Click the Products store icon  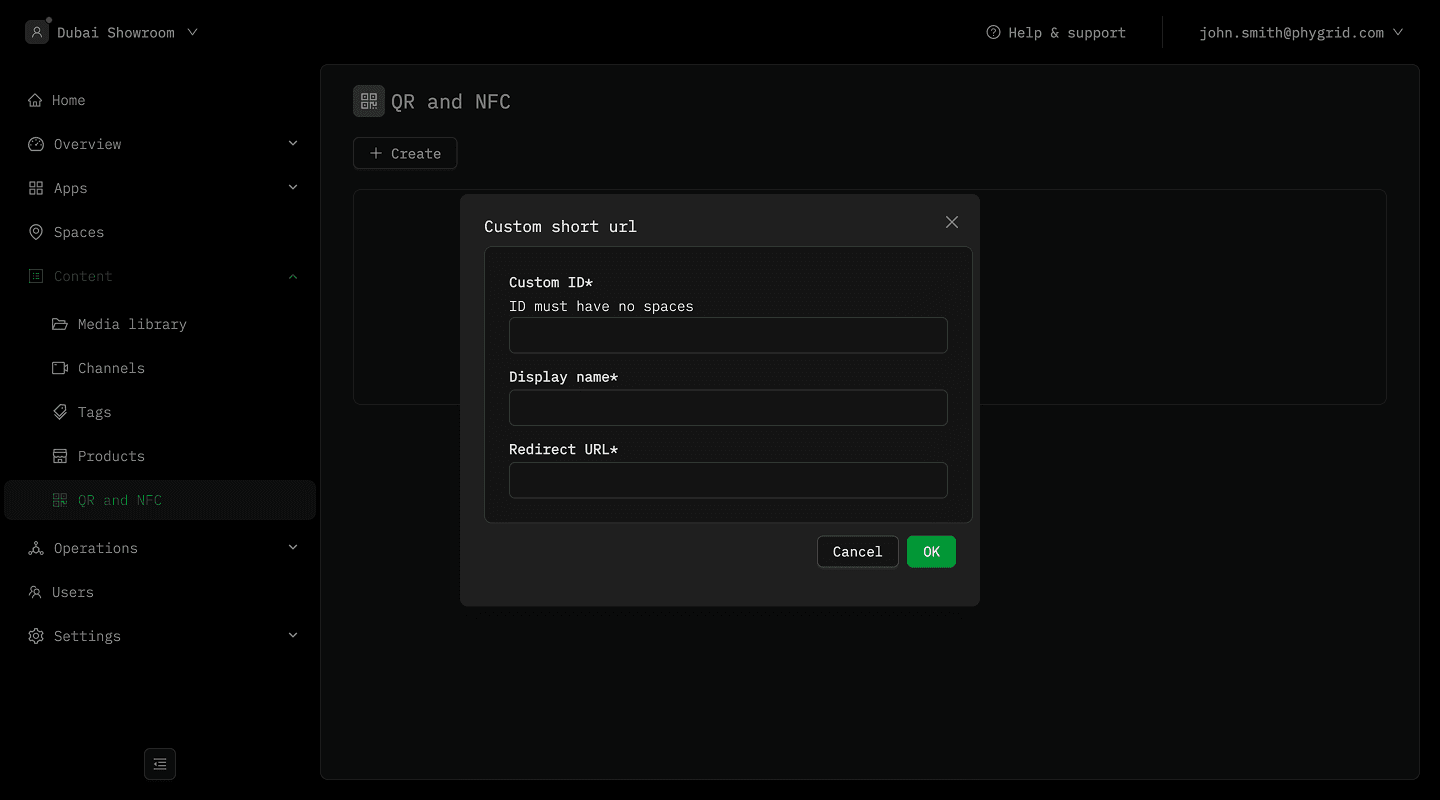[x=60, y=456]
